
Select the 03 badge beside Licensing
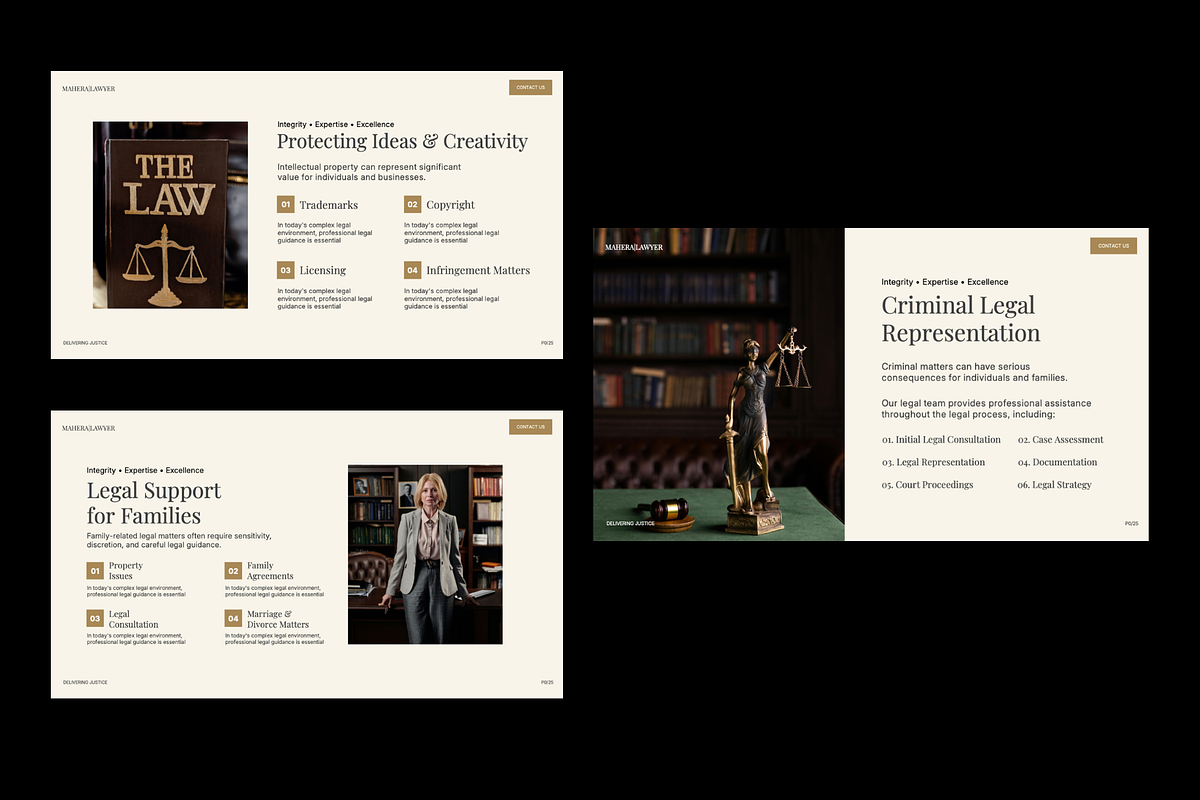click(286, 270)
